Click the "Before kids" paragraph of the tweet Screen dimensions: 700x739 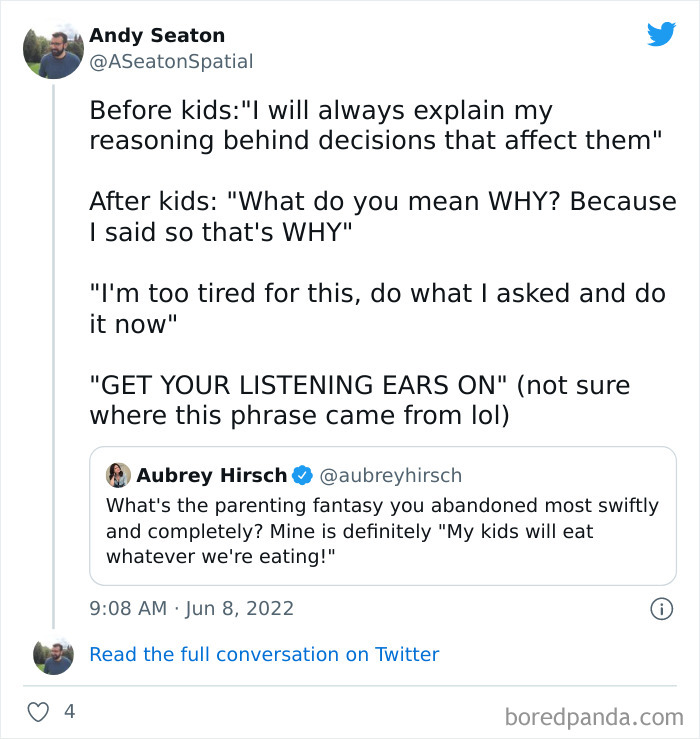click(375, 125)
